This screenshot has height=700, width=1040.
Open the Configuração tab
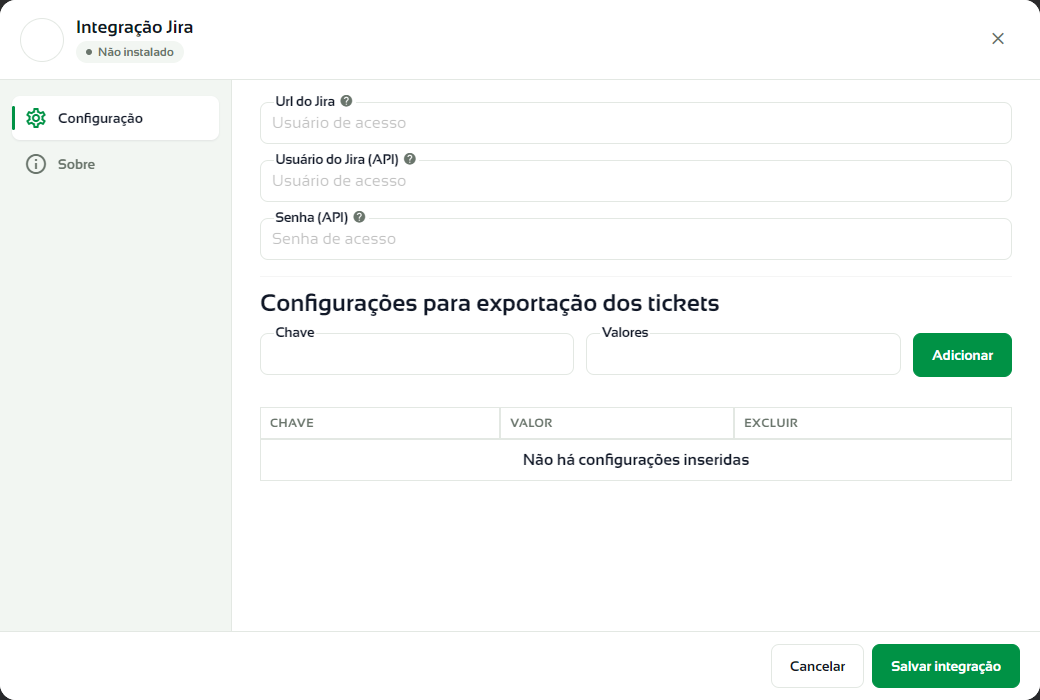point(115,118)
